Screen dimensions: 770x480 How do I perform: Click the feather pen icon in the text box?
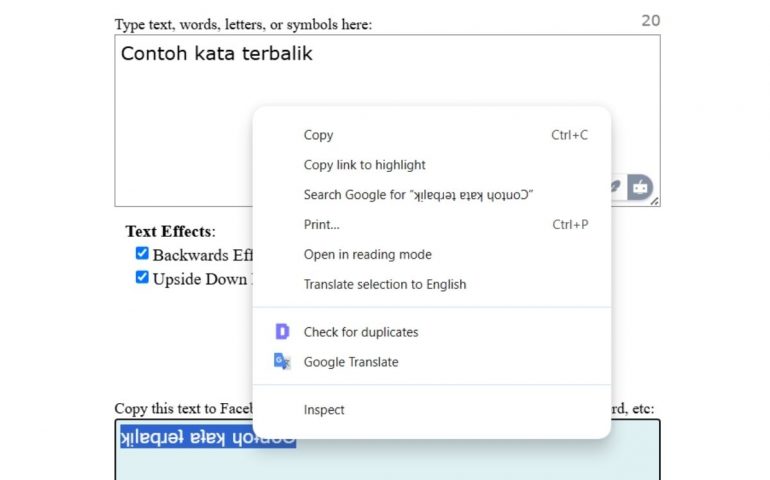(x=617, y=186)
